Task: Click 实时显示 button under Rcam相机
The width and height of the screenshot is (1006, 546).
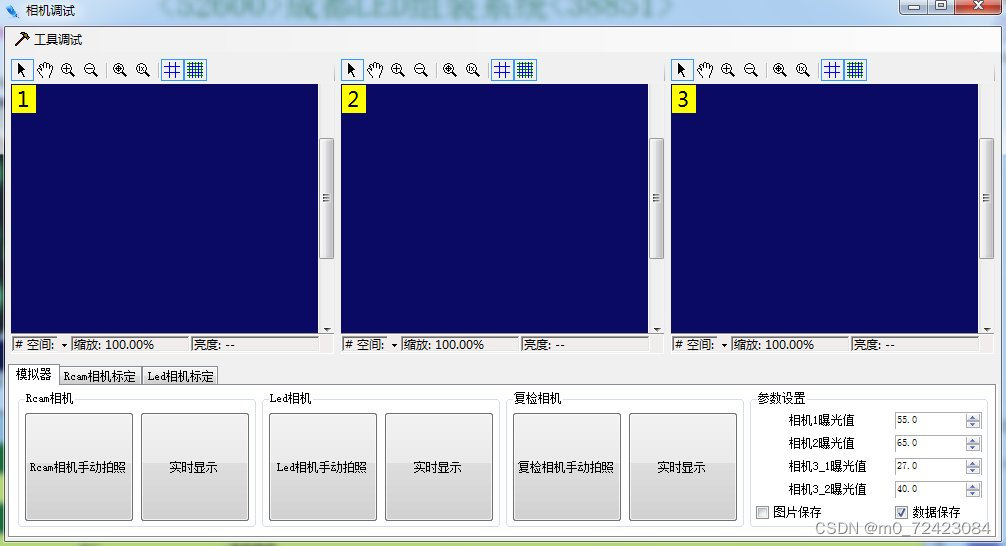Action: tap(195, 466)
